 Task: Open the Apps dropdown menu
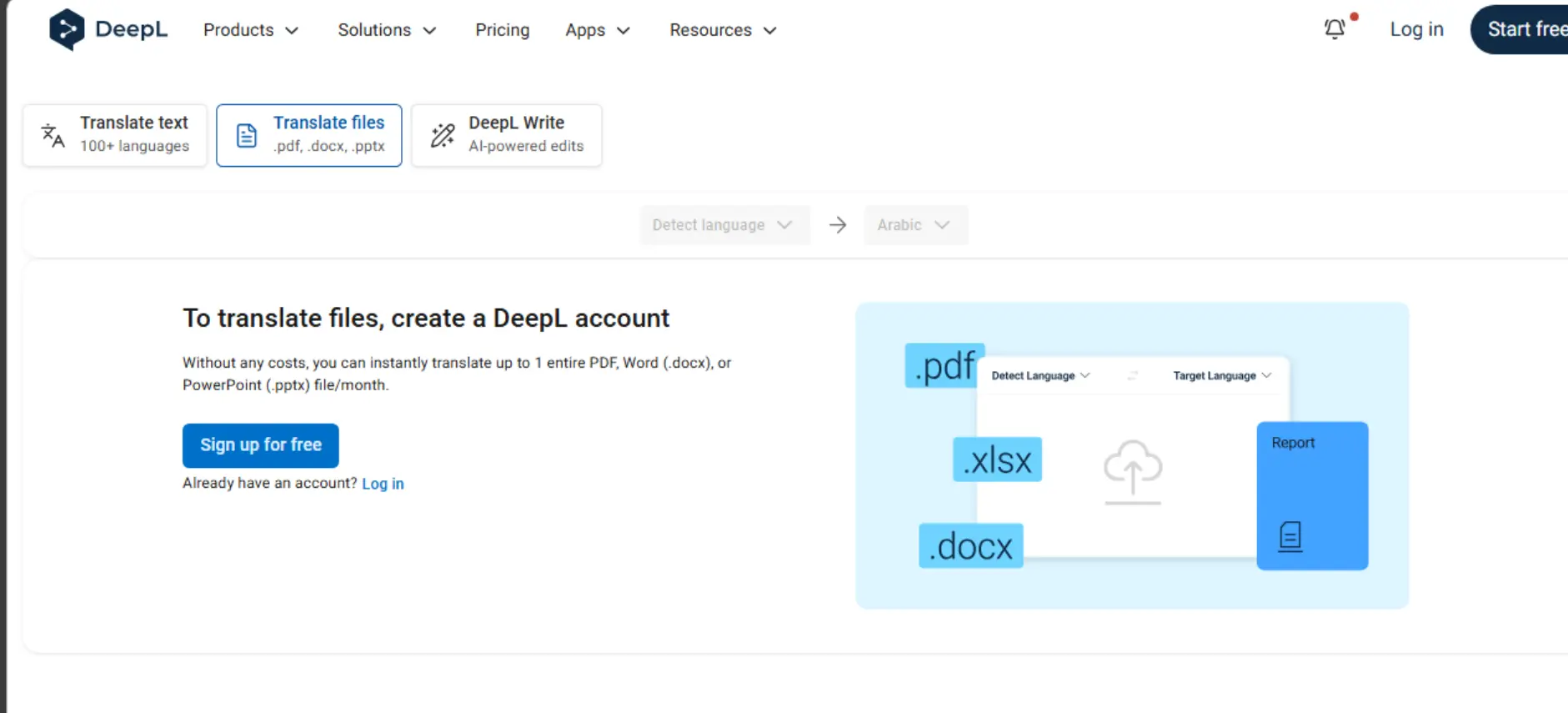(598, 30)
